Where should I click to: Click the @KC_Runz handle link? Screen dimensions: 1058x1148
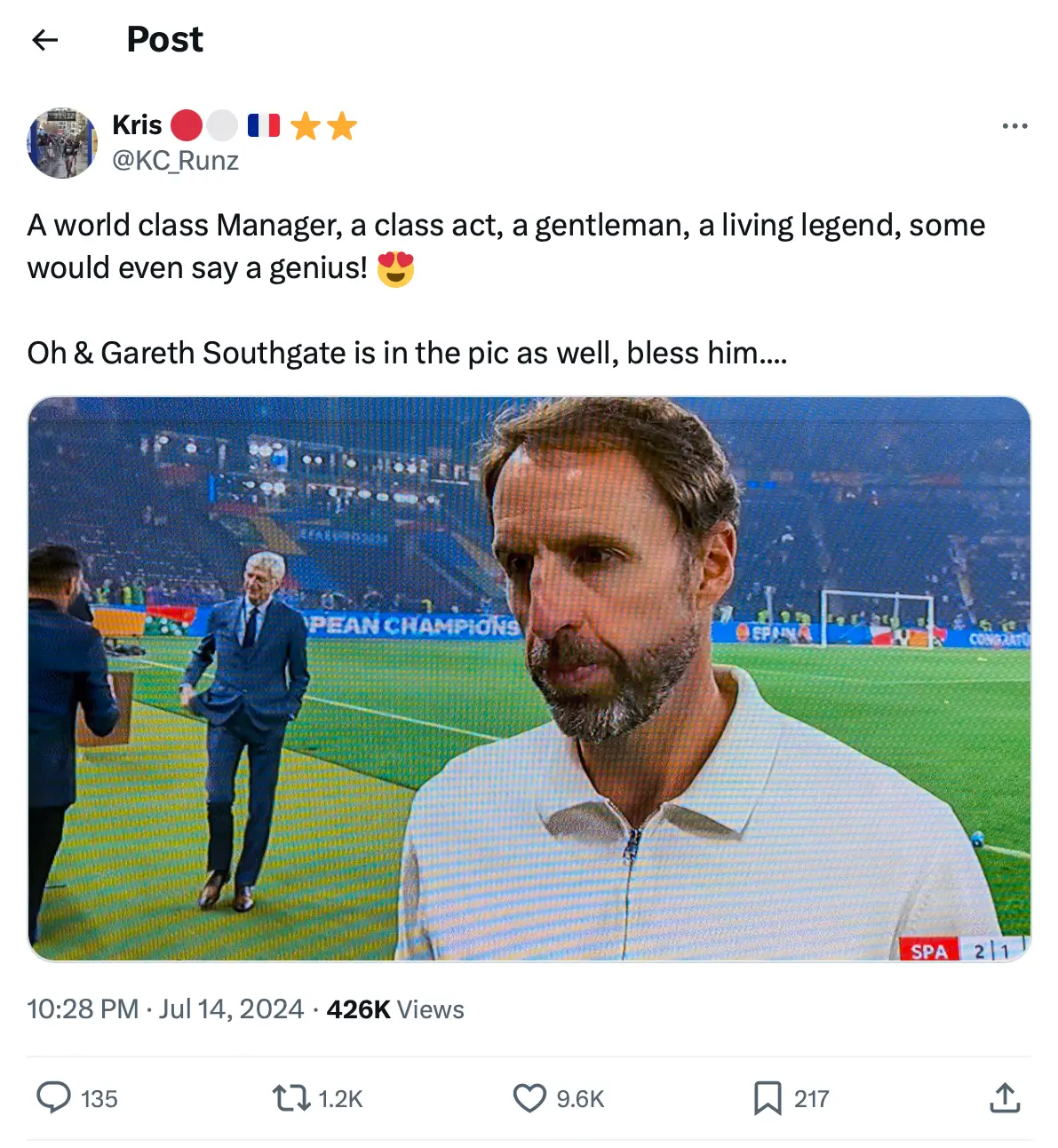[x=174, y=161]
